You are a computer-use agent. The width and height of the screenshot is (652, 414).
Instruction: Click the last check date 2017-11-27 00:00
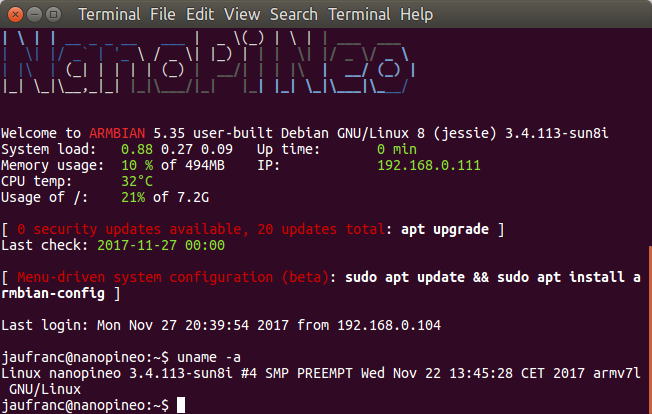[161, 245]
